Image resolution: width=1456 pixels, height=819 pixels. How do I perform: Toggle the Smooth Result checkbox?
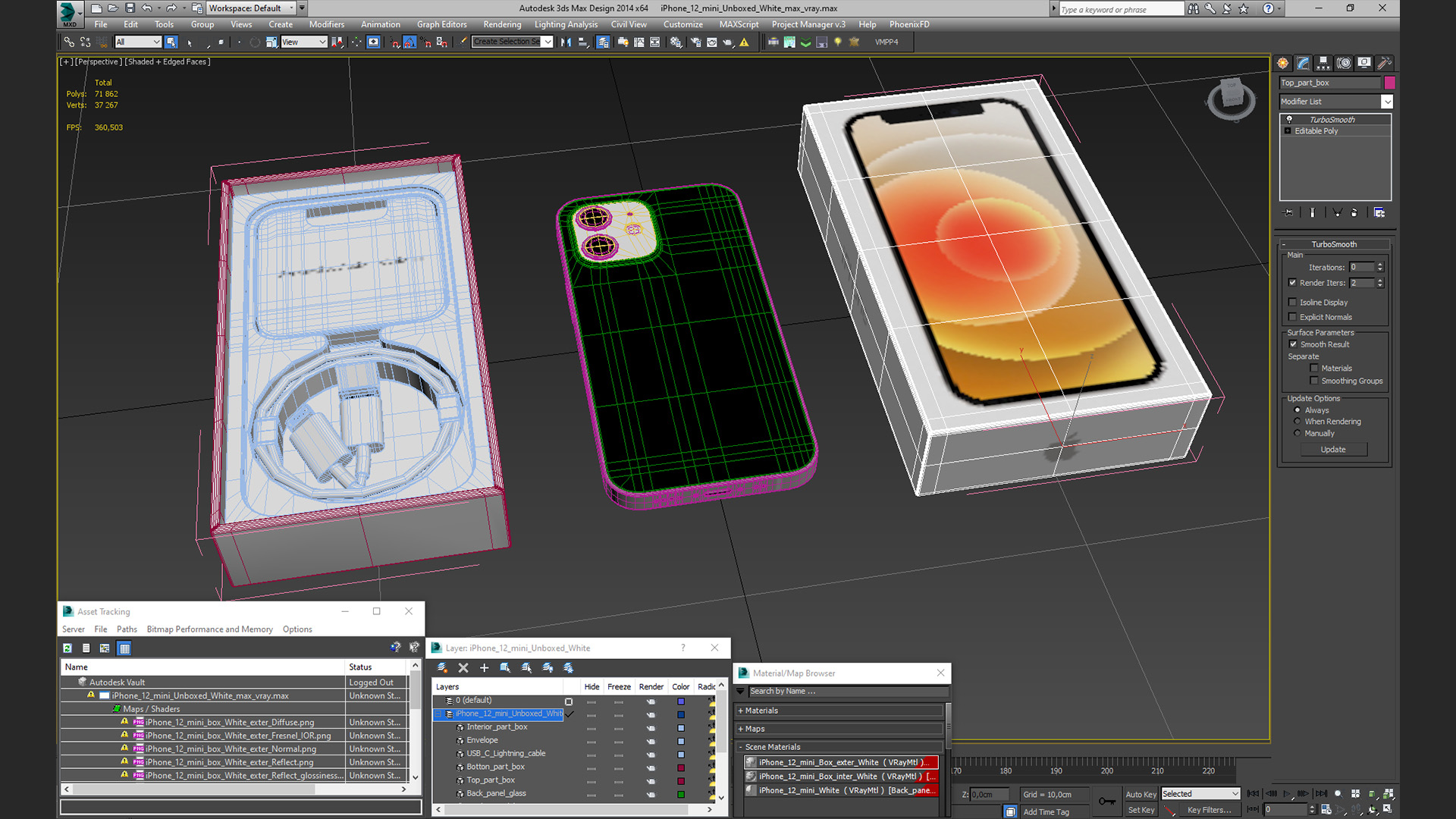(1293, 344)
